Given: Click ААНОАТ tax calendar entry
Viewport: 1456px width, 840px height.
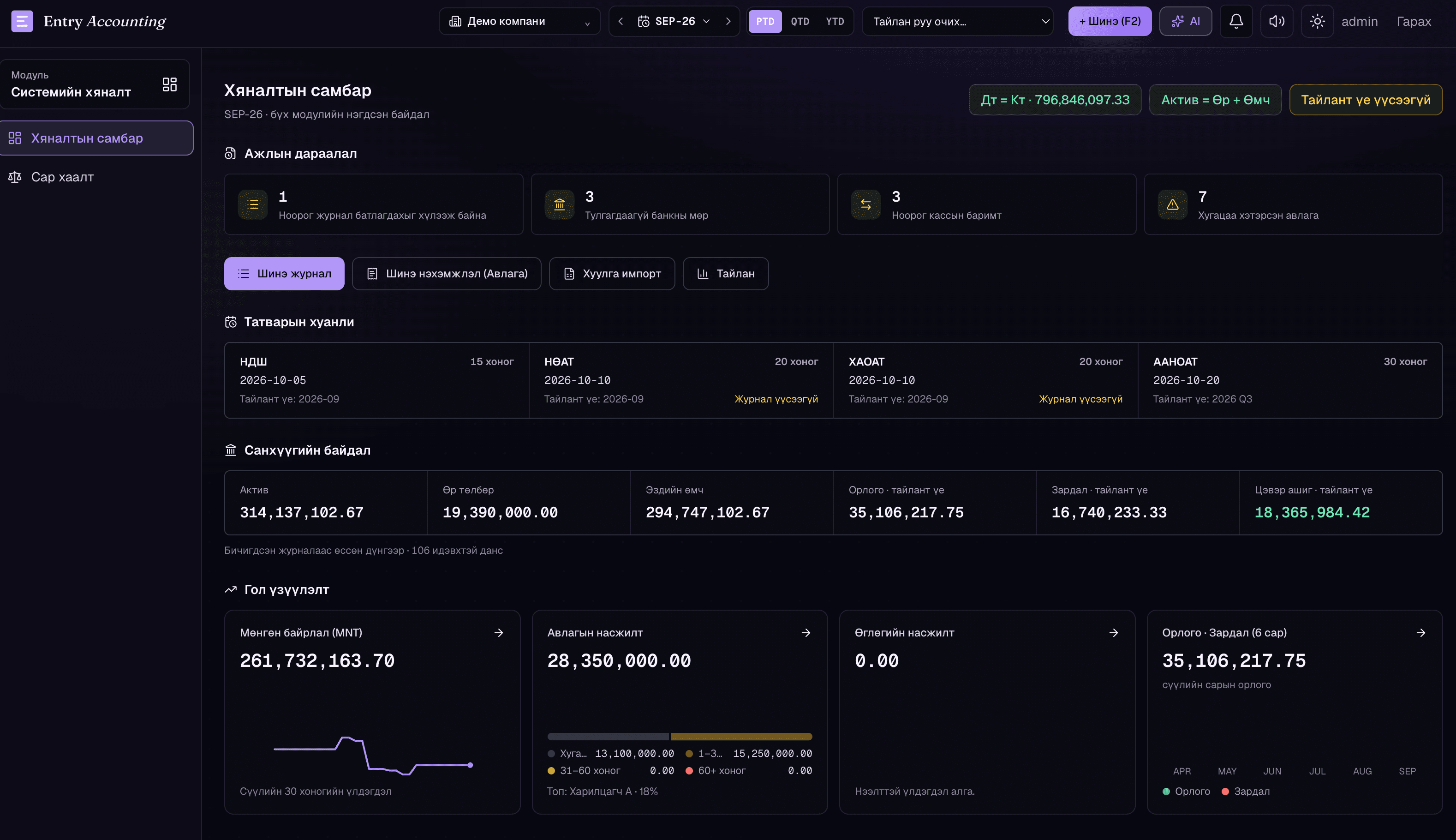Looking at the screenshot, I should [1290, 380].
